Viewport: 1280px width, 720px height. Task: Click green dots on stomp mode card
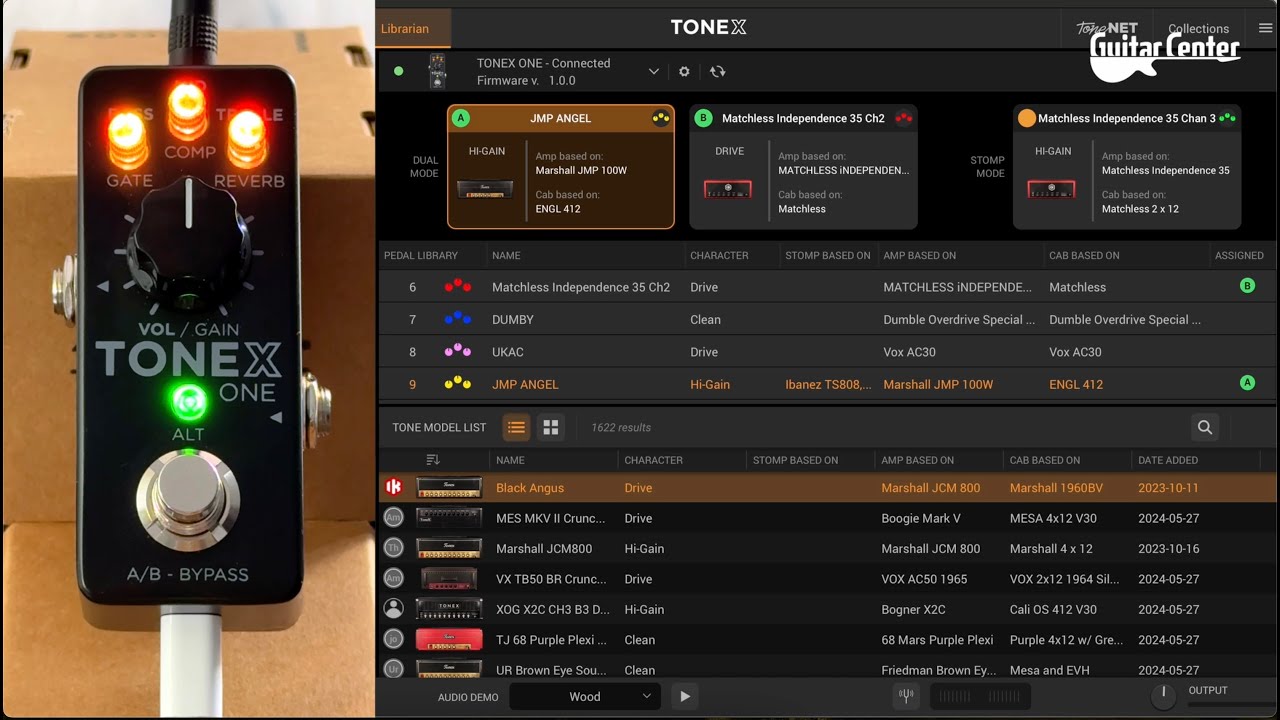(x=1227, y=118)
